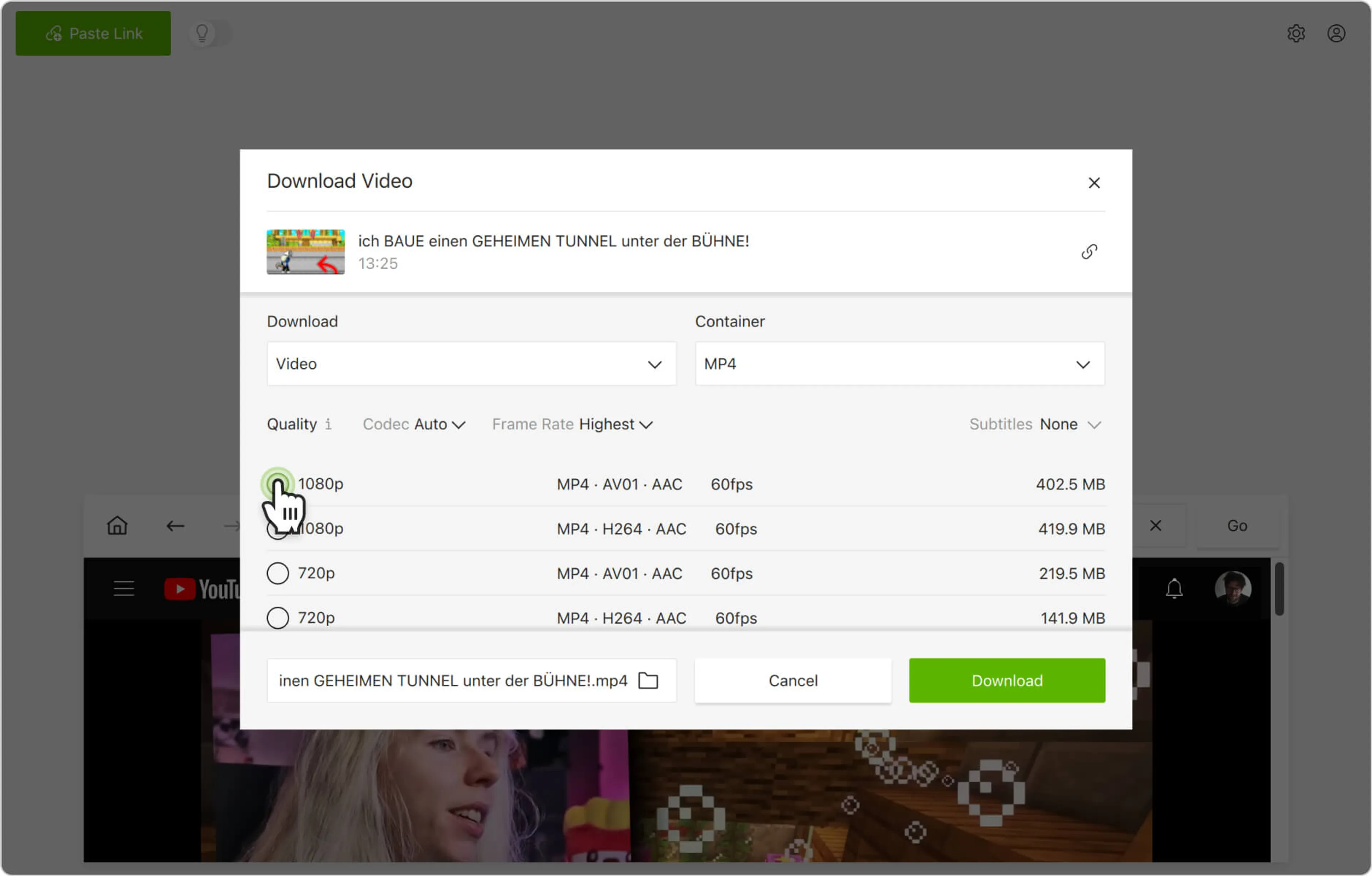1372x876 pixels.
Task: Copy the video link via chain icon
Action: pos(1090,251)
